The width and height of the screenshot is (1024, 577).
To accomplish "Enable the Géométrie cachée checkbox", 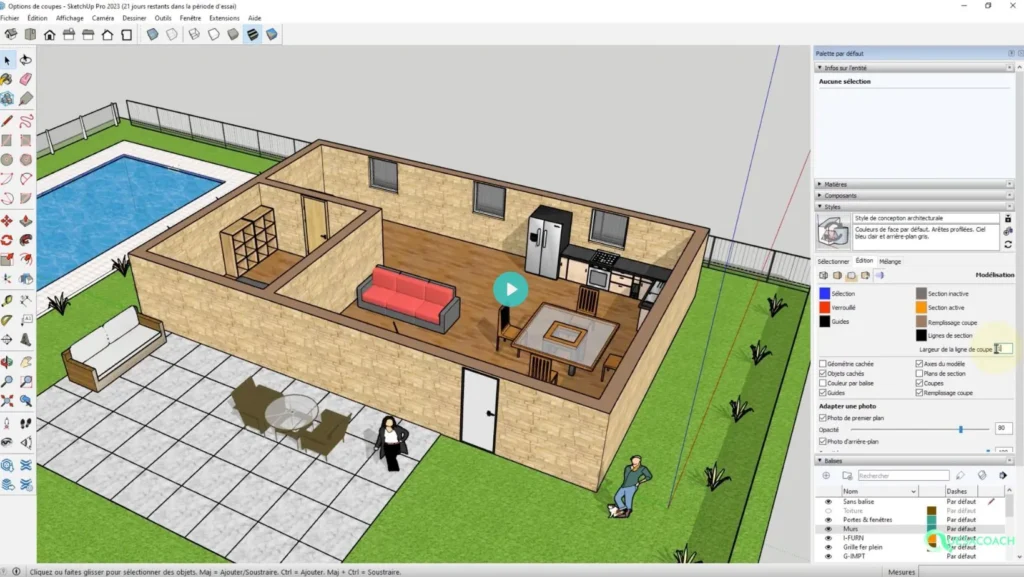I will 823,364.
